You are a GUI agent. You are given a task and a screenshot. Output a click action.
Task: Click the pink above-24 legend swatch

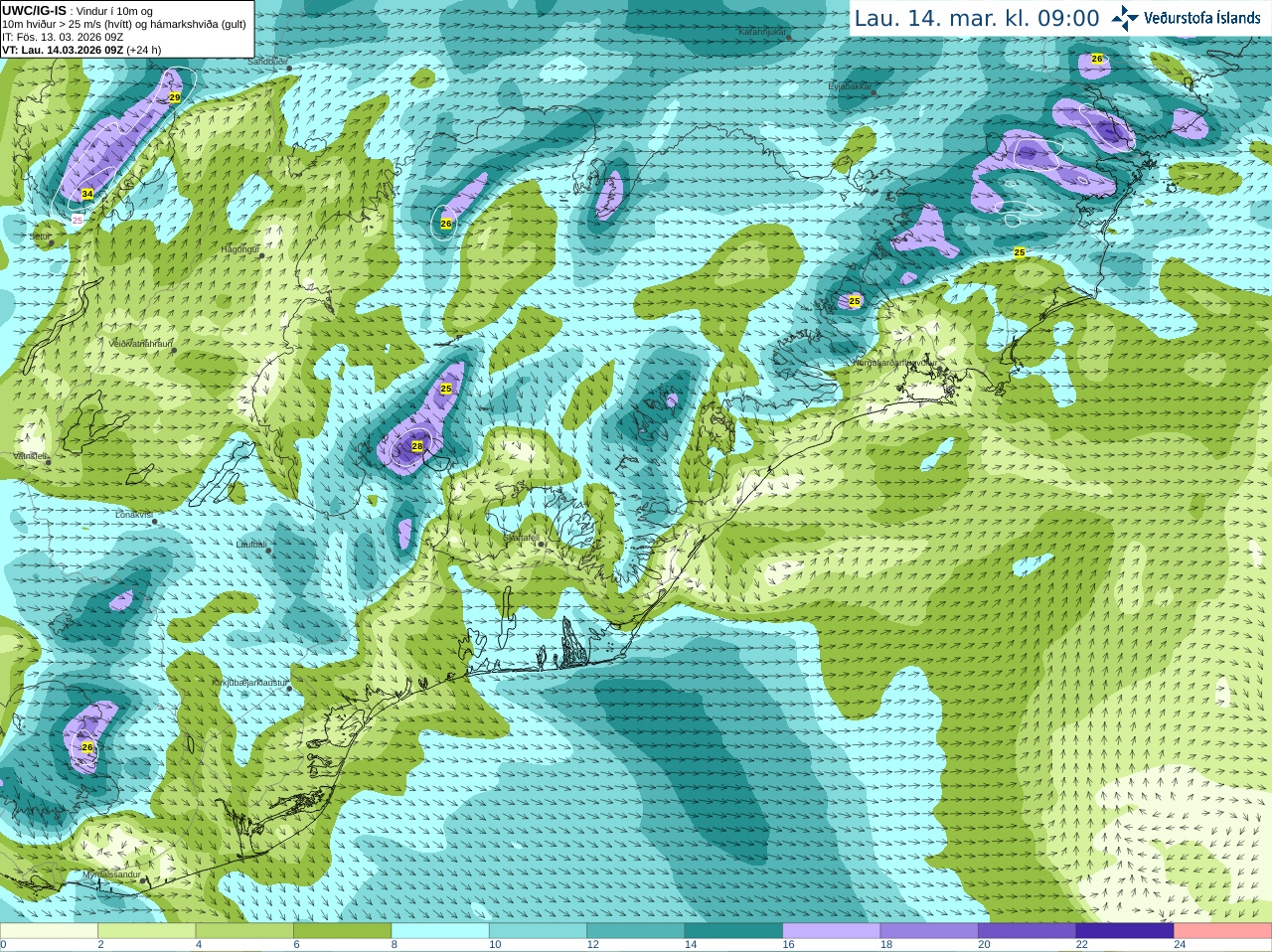(1223, 931)
